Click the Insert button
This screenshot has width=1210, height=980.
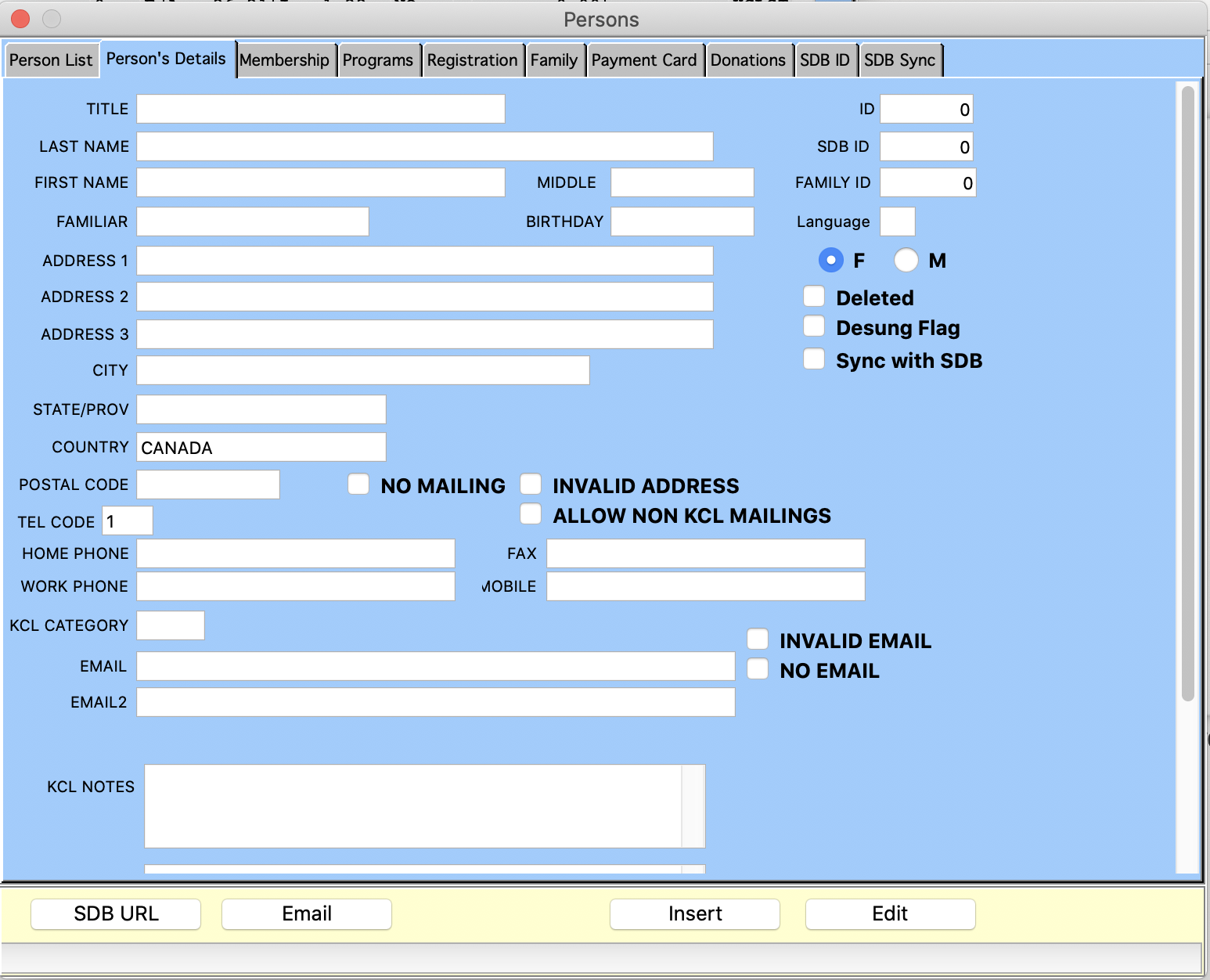point(694,913)
